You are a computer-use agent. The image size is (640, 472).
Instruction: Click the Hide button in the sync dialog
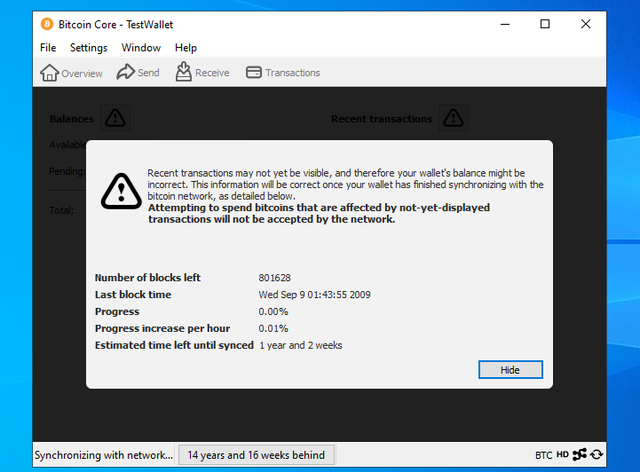(x=510, y=370)
